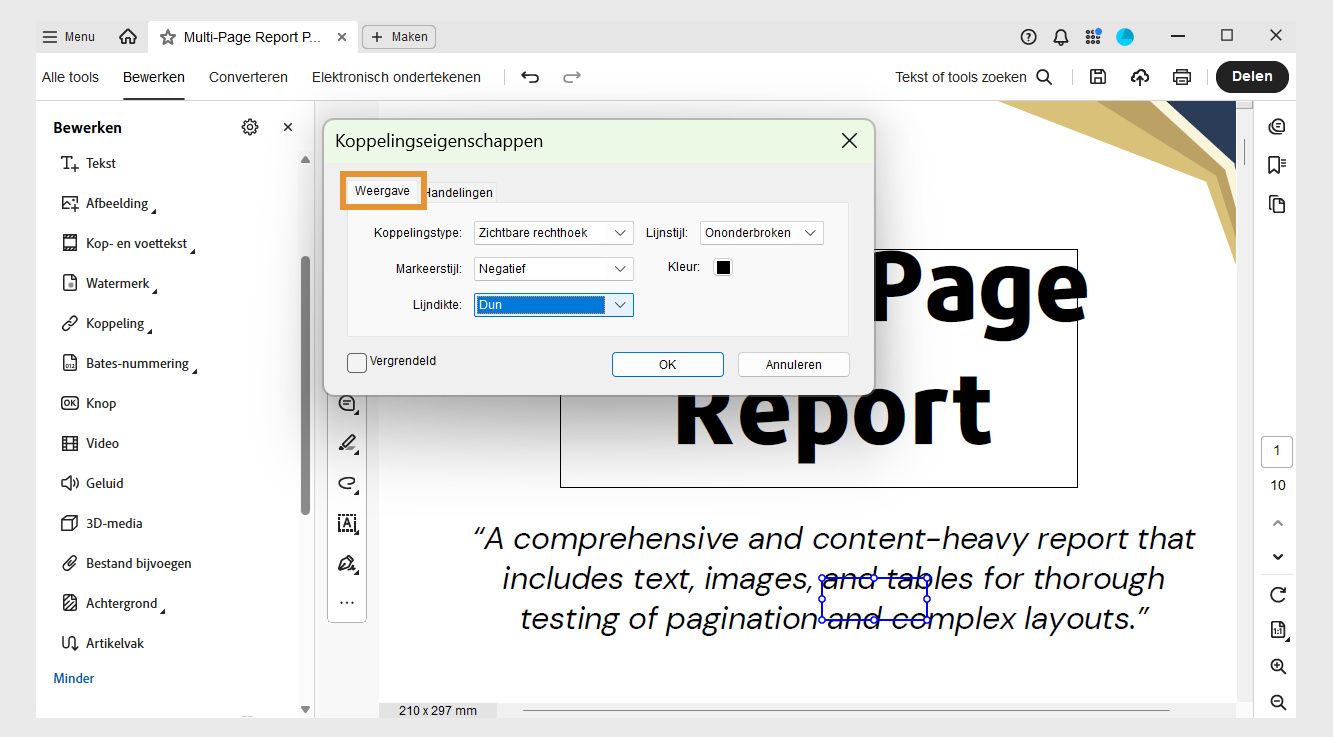Undo the last action
This screenshot has width=1333, height=737.
tap(530, 77)
